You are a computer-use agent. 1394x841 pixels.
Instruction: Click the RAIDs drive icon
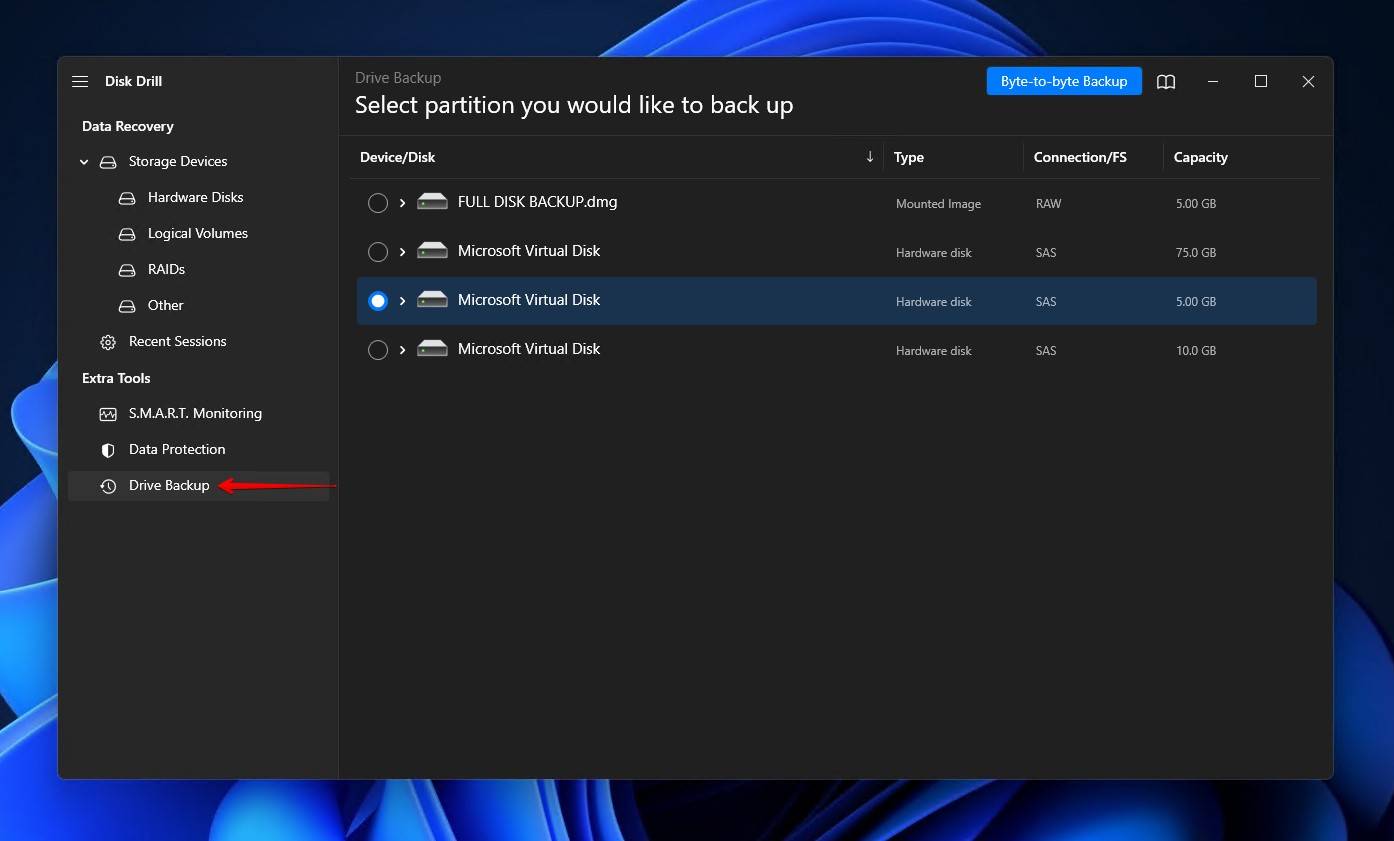pos(127,270)
